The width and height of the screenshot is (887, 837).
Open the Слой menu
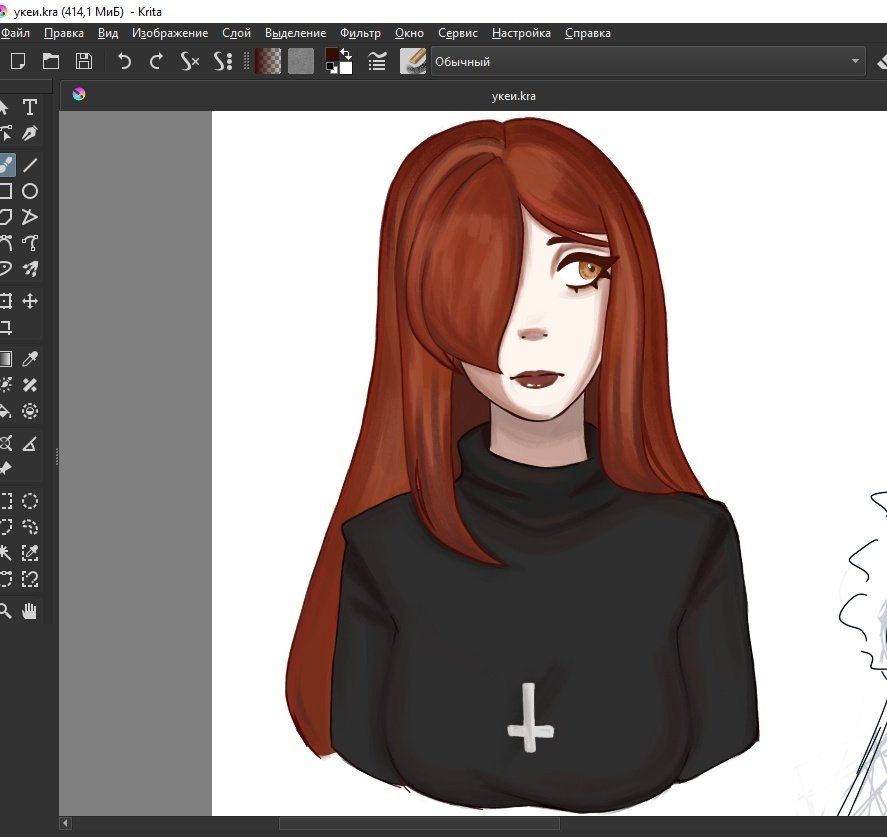(x=236, y=33)
